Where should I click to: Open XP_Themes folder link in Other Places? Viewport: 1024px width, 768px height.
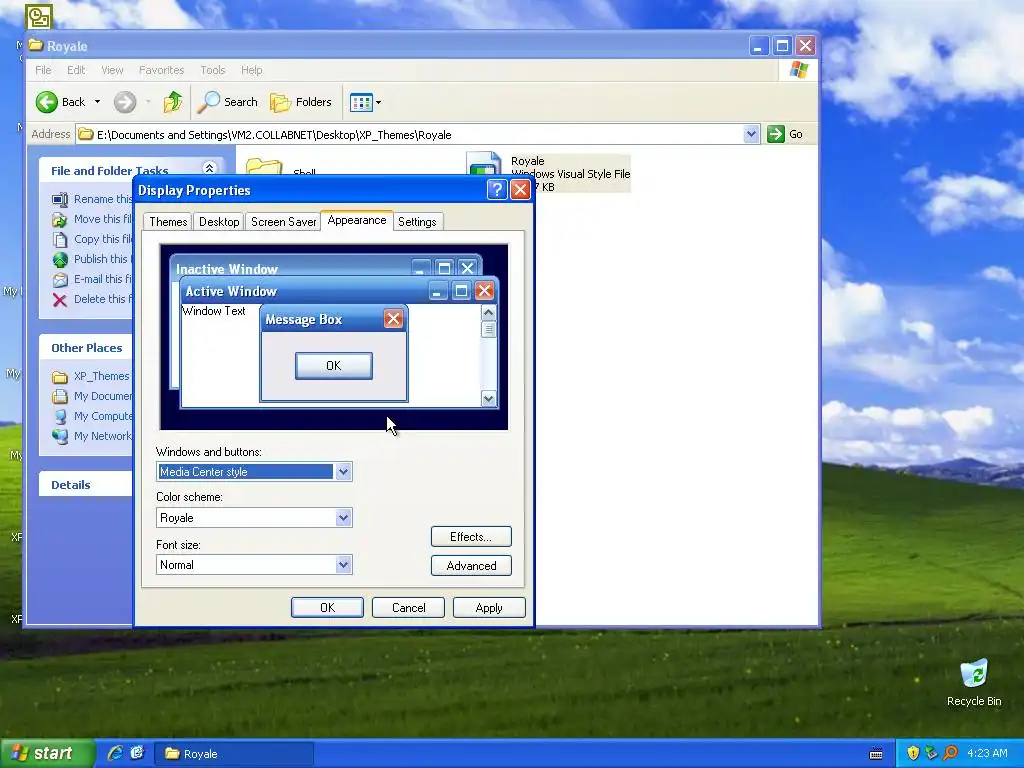point(101,376)
